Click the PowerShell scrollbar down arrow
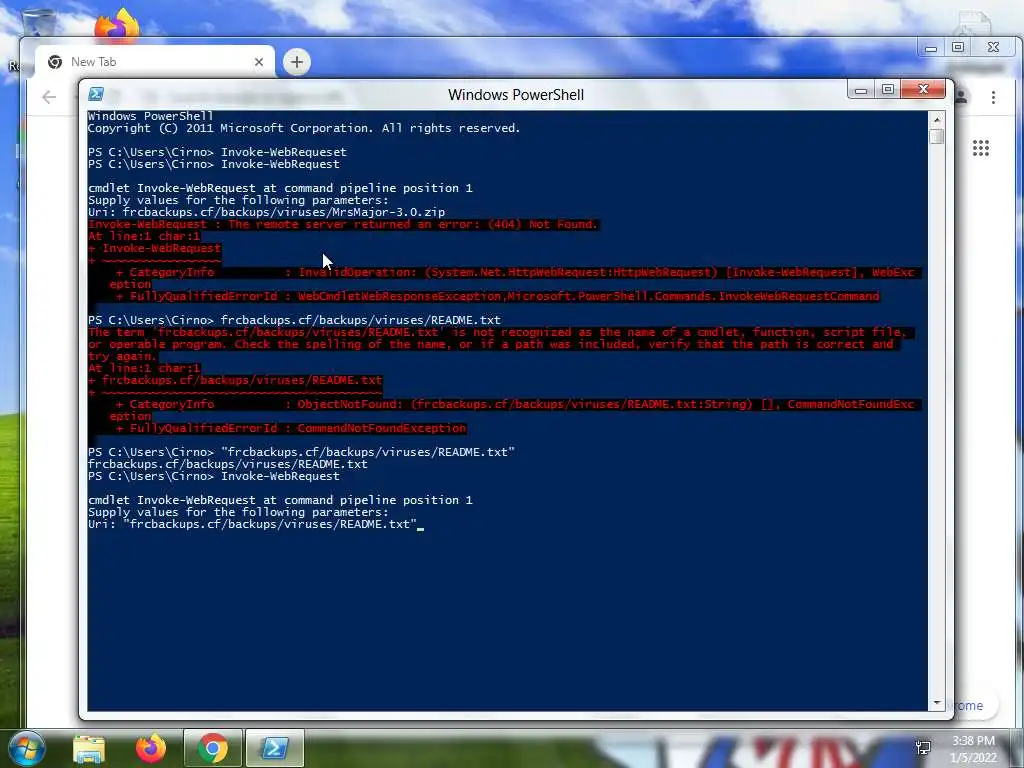Image resolution: width=1024 pixels, height=768 pixels. (936, 703)
